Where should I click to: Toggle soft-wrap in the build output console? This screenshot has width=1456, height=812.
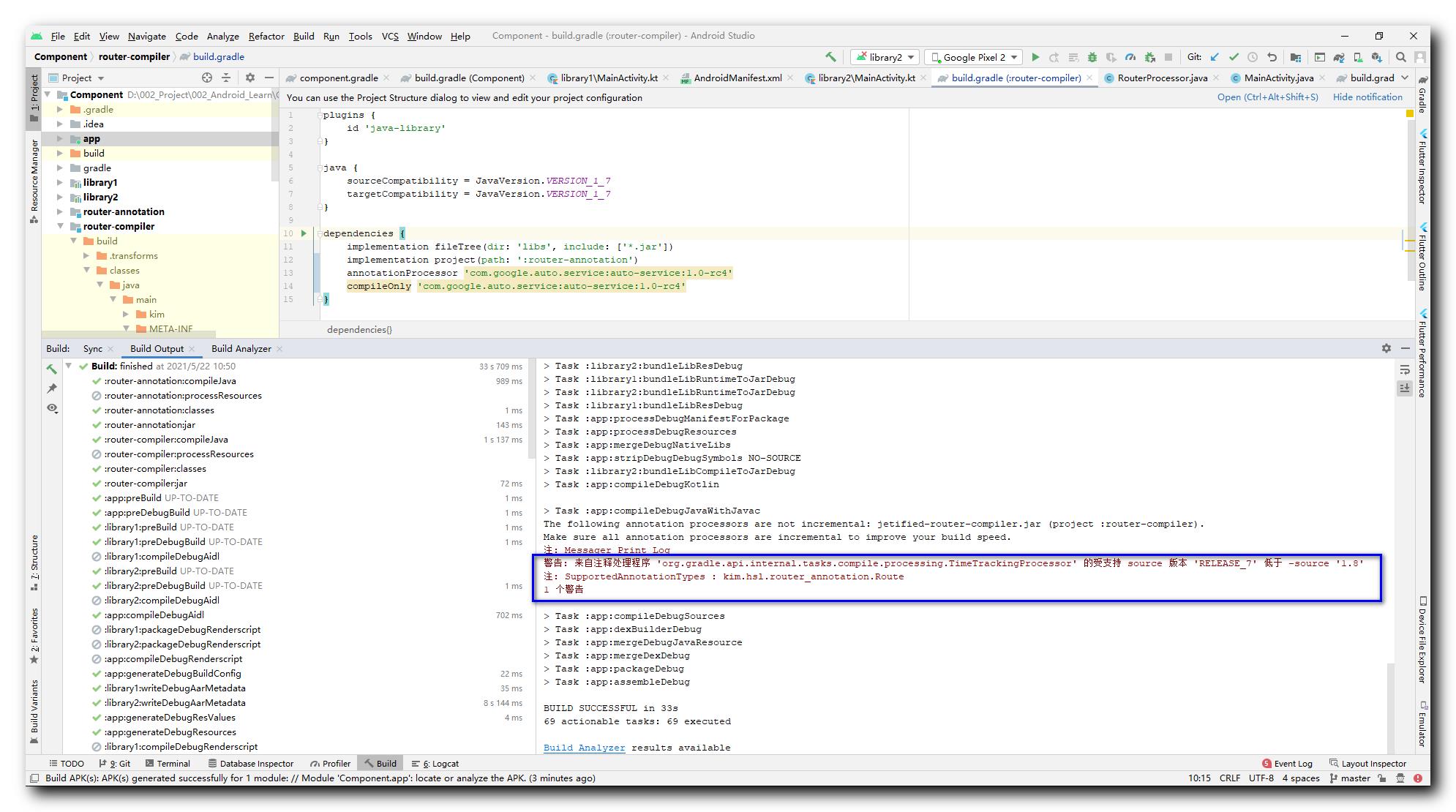point(1405,369)
